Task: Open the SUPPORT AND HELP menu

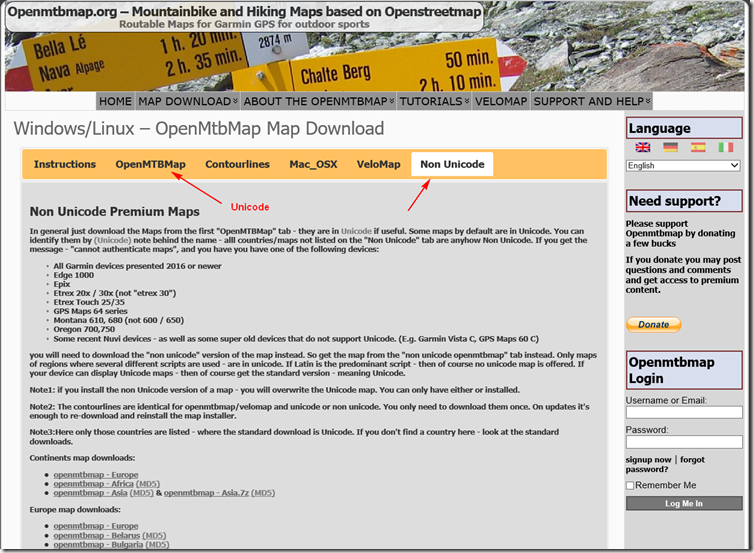Action: click(x=591, y=101)
